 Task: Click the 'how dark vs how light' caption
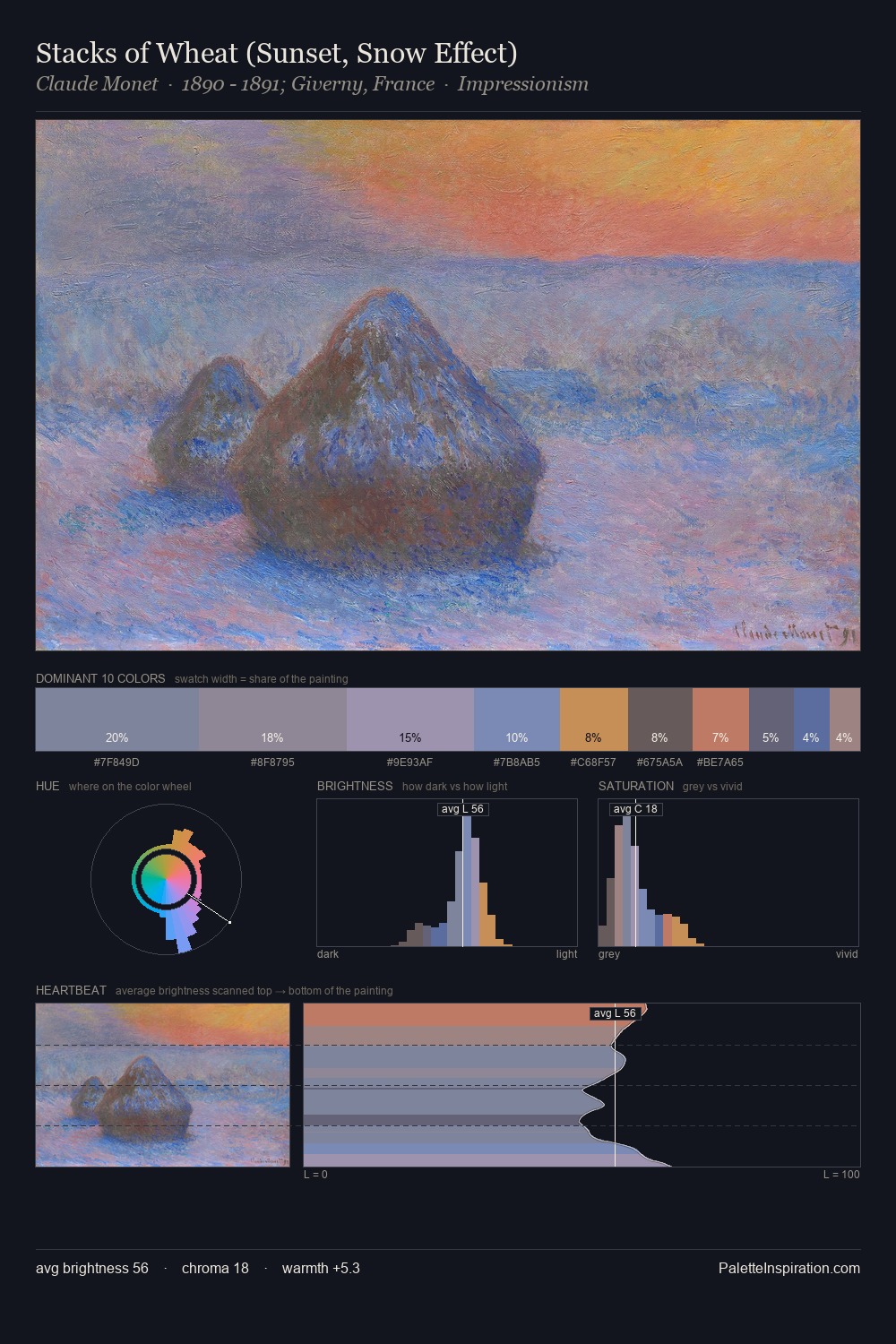coord(455,787)
